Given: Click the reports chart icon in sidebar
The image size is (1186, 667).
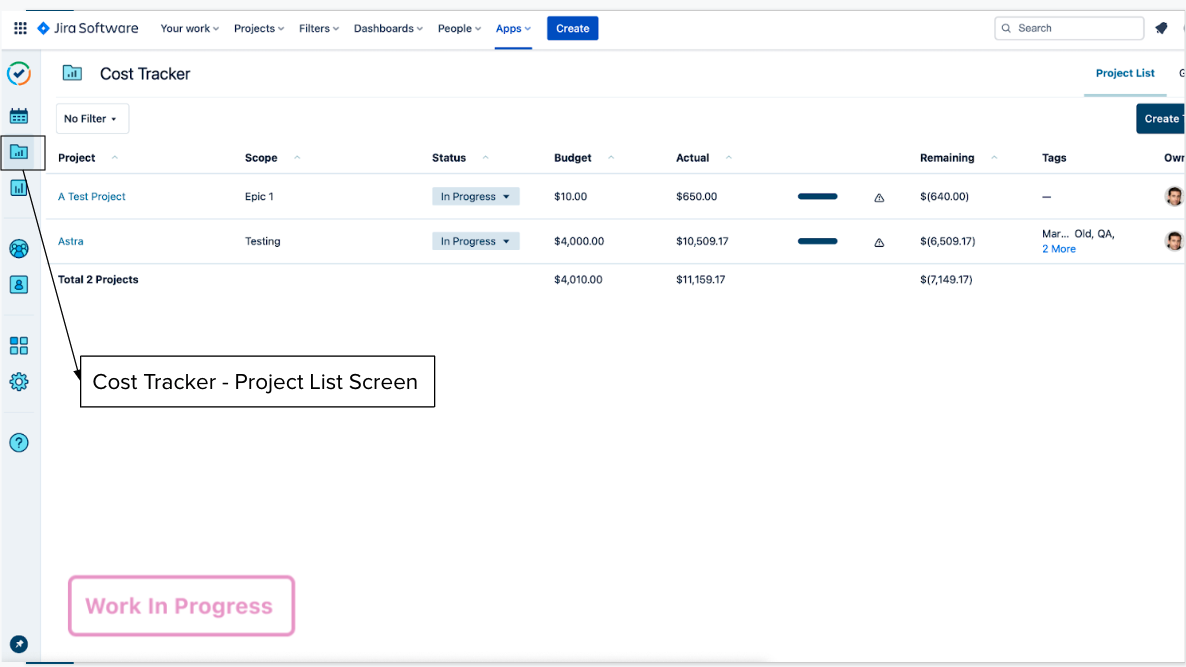Looking at the screenshot, I should [19, 187].
